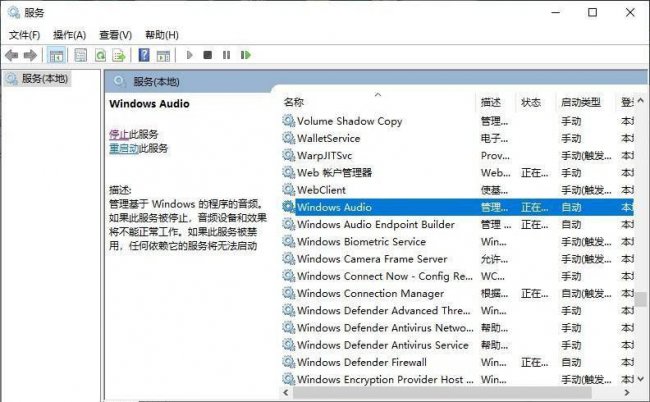Select Windows Connection Manager row

point(458,293)
